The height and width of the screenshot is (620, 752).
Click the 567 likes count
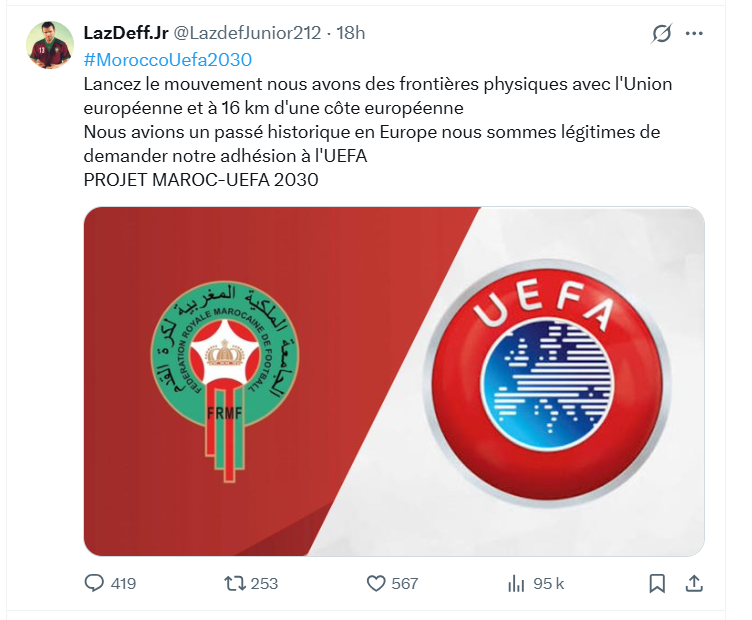tap(405, 584)
